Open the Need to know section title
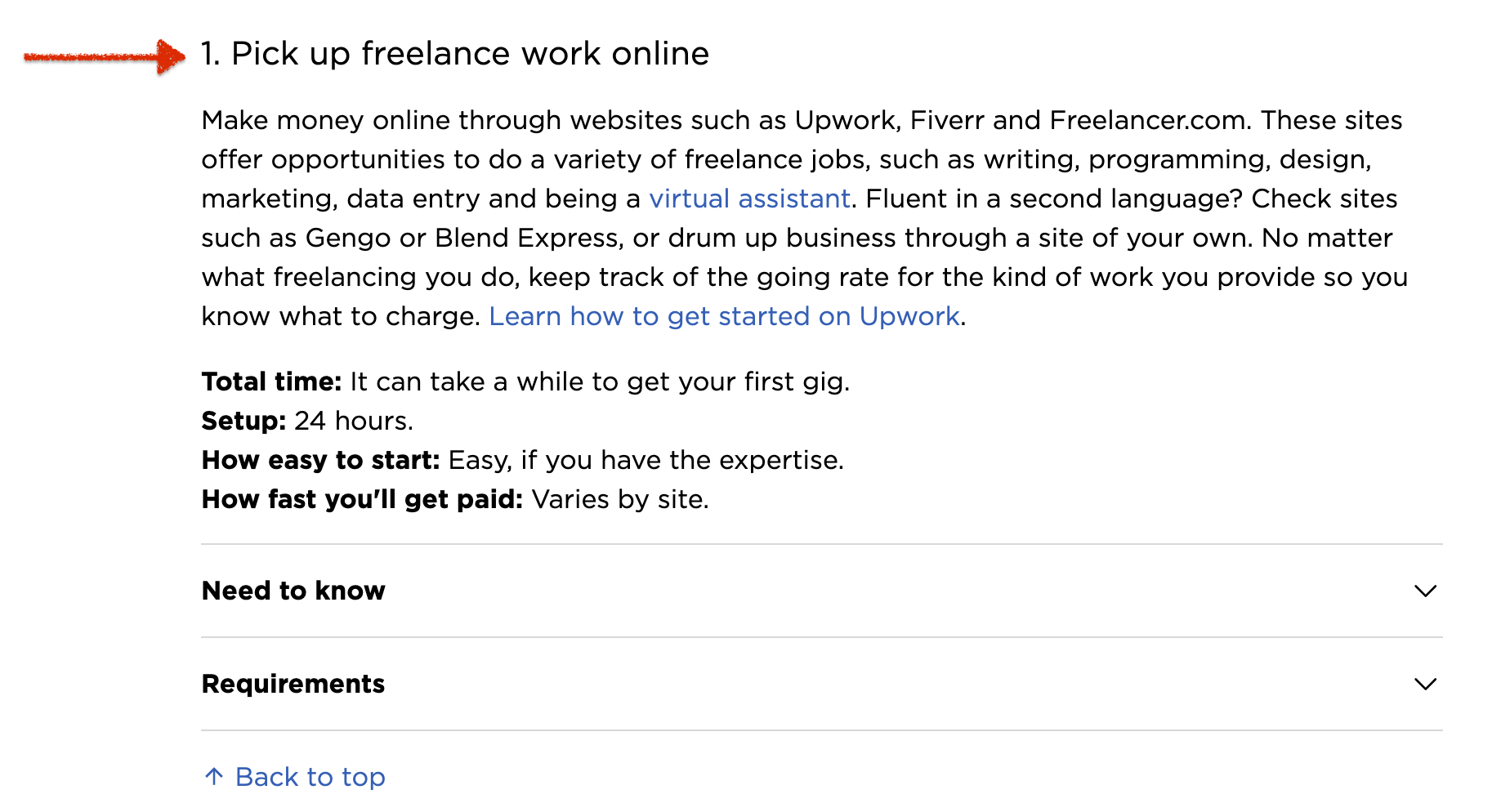The image size is (1510, 812). (x=293, y=591)
